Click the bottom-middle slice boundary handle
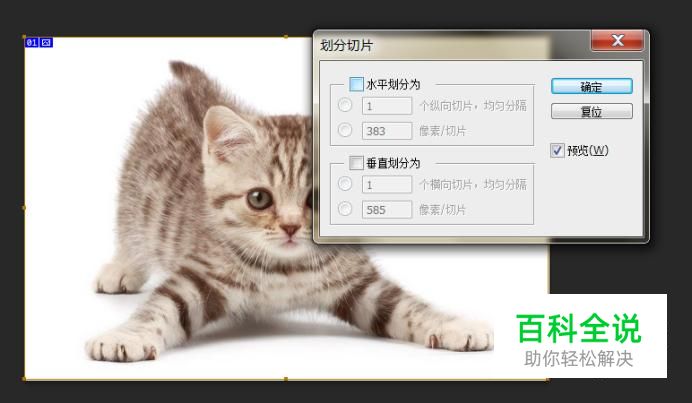This screenshot has height=403, width=692. tap(286, 379)
